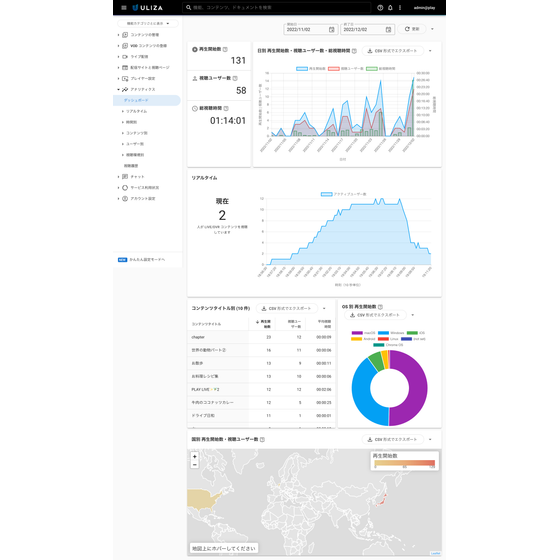Sort table by the 再生開始数 column header
The image size is (560, 560).
(264, 324)
